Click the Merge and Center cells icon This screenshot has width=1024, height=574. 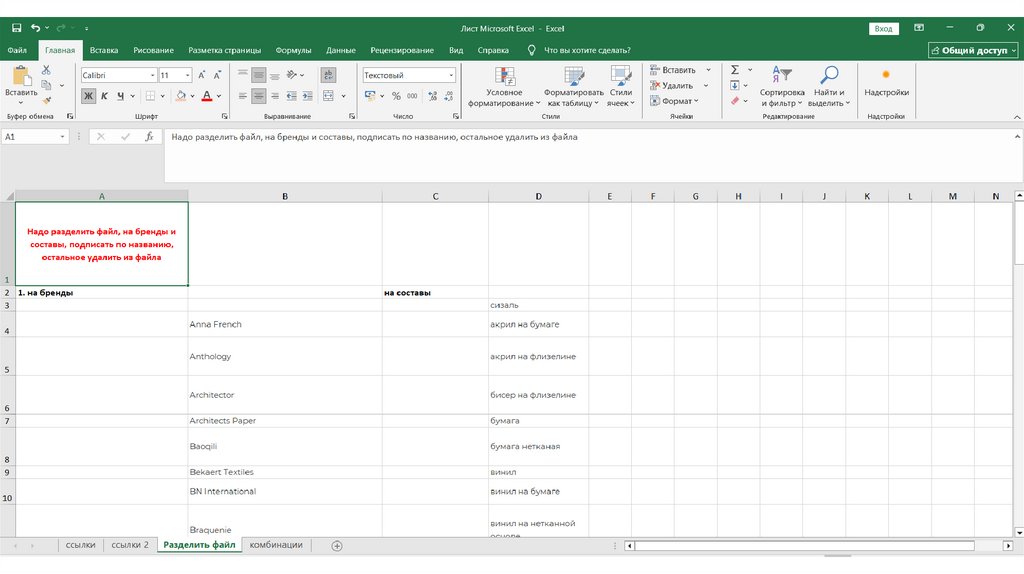pyautogui.click(x=326, y=96)
